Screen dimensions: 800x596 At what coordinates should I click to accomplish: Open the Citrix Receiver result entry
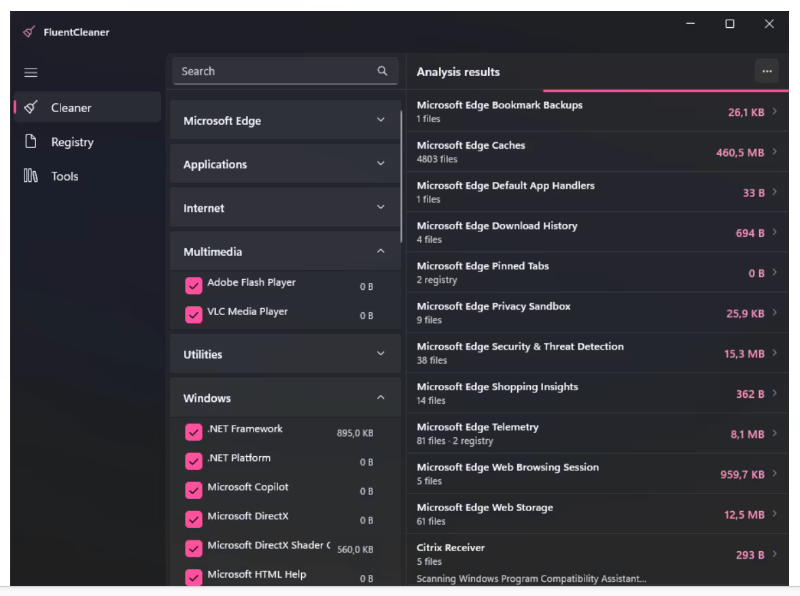[x=590, y=553]
